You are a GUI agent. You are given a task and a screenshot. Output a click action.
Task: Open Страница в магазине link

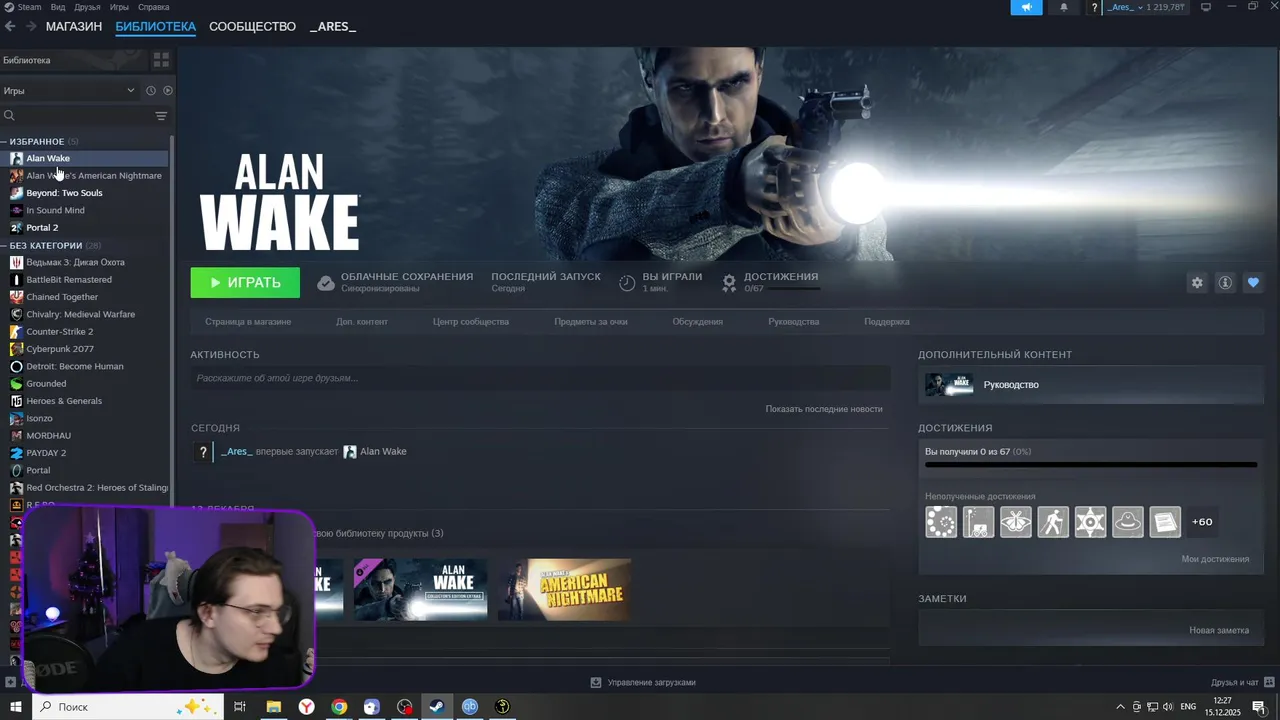(248, 322)
